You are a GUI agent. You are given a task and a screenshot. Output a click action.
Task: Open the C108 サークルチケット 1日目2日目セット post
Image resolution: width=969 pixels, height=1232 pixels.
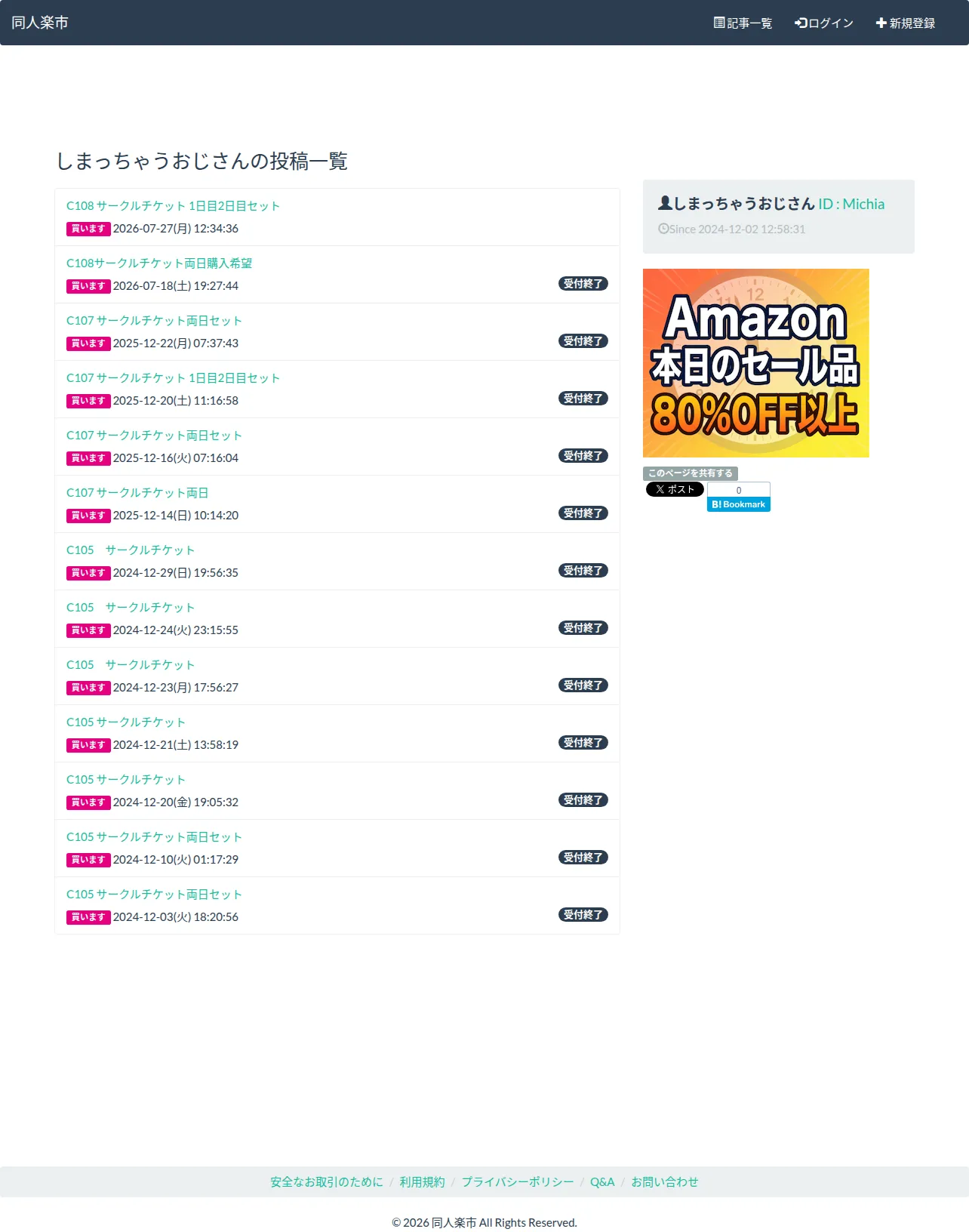(x=173, y=205)
